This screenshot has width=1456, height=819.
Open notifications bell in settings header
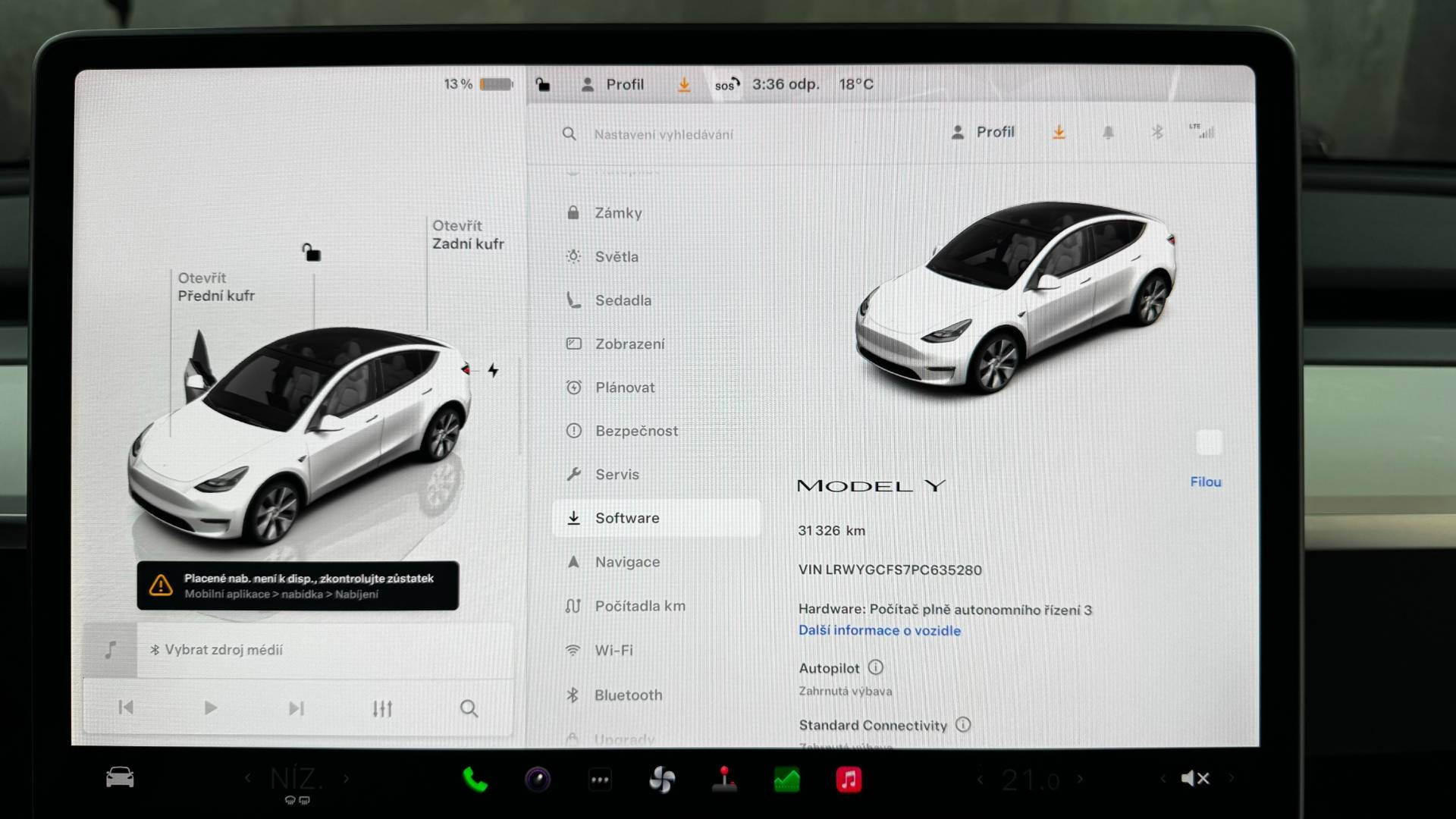1108,133
